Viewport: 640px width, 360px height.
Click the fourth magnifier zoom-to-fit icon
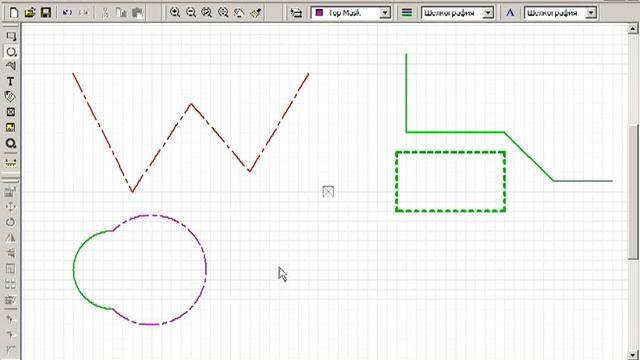(223, 13)
